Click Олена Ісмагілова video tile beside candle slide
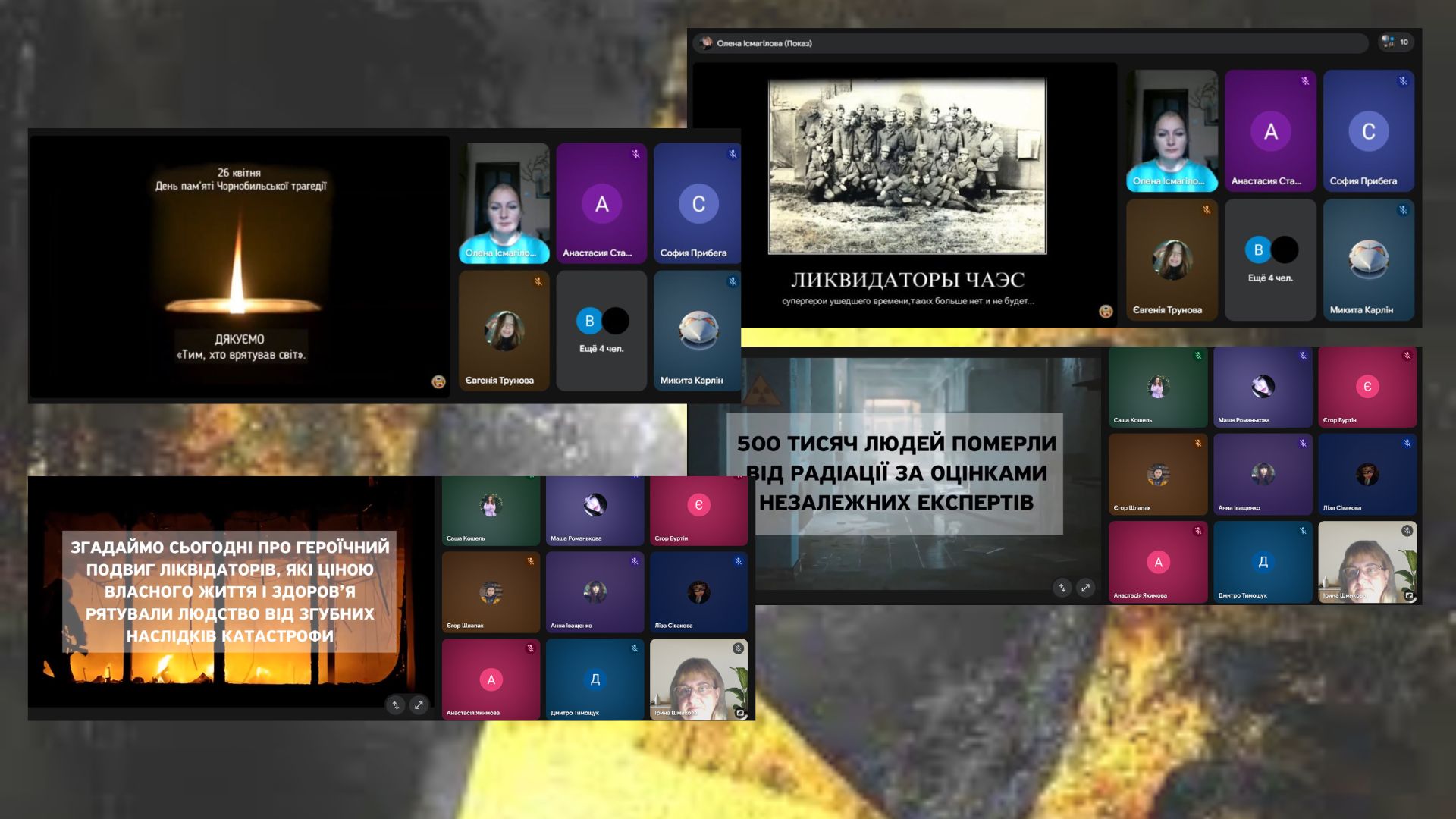 504,202
